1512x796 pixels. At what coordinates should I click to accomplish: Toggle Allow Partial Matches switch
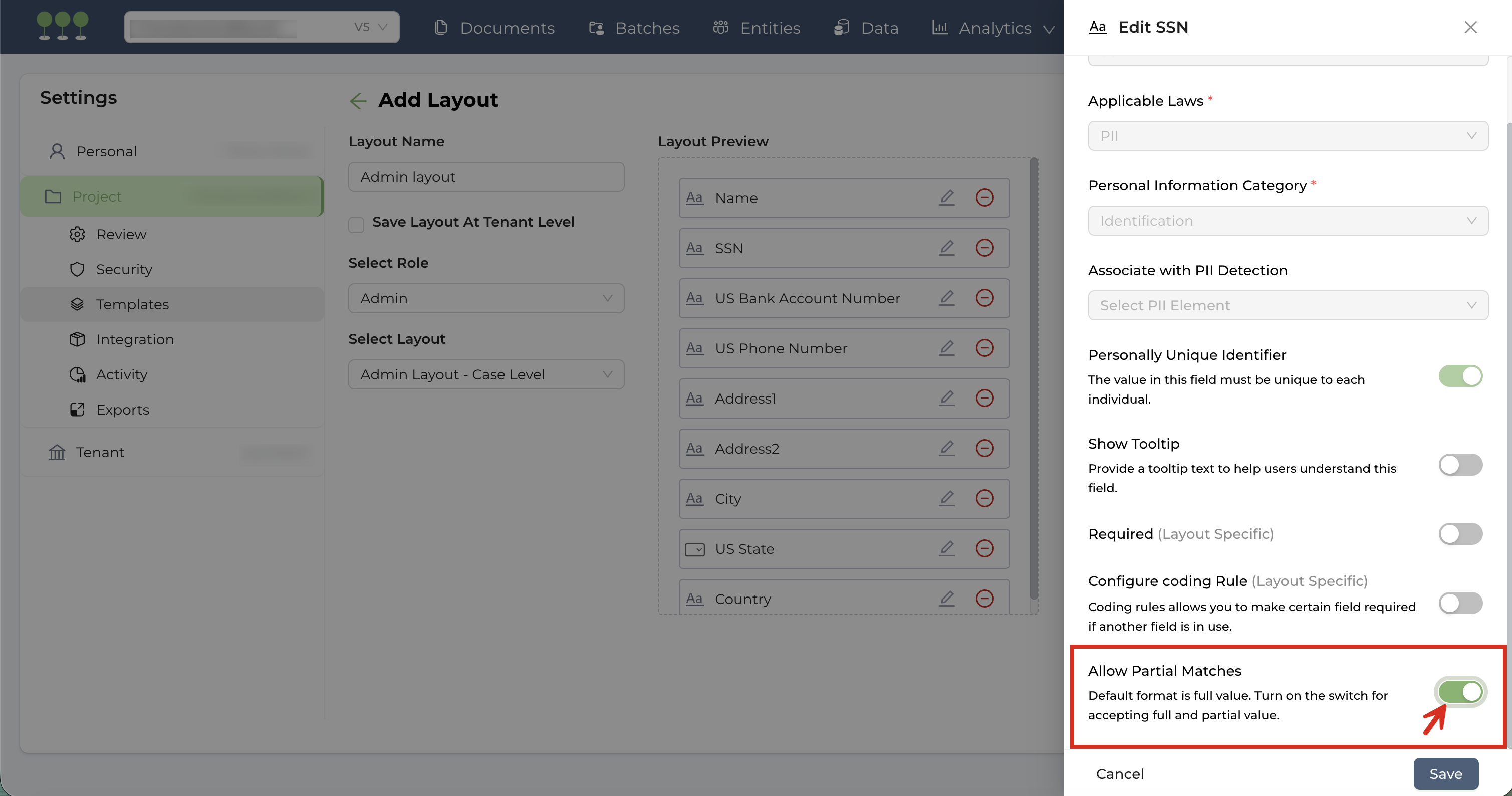[1460, 691]
